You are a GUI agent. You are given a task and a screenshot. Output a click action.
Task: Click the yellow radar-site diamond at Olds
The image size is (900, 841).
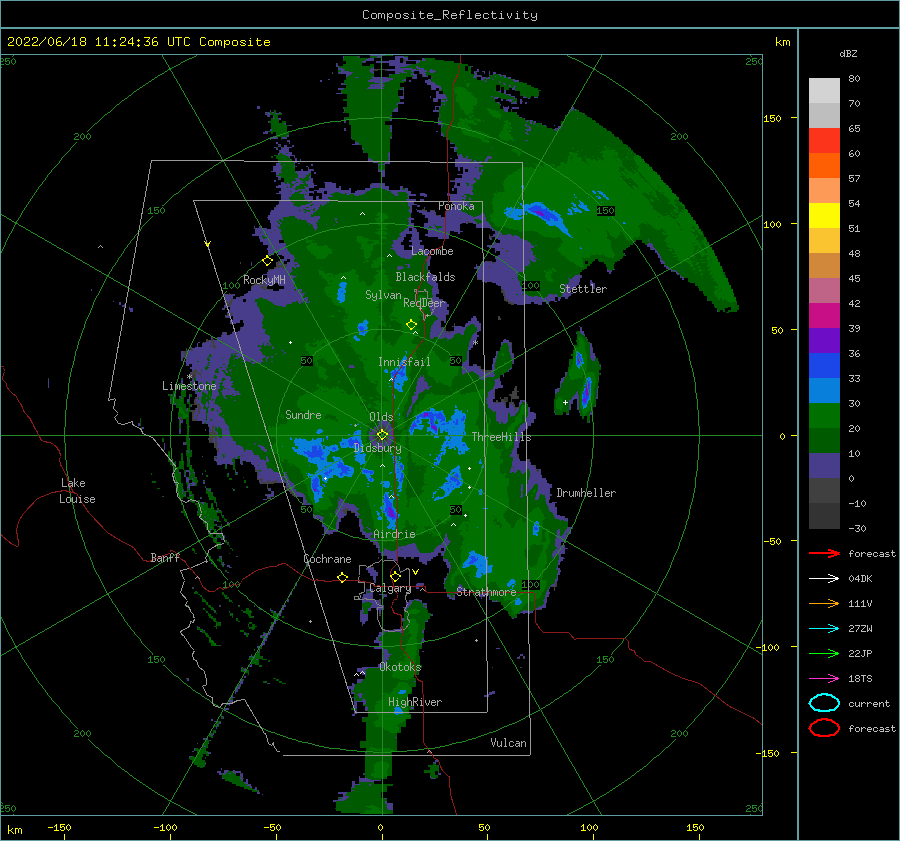(x=382, y=435)
